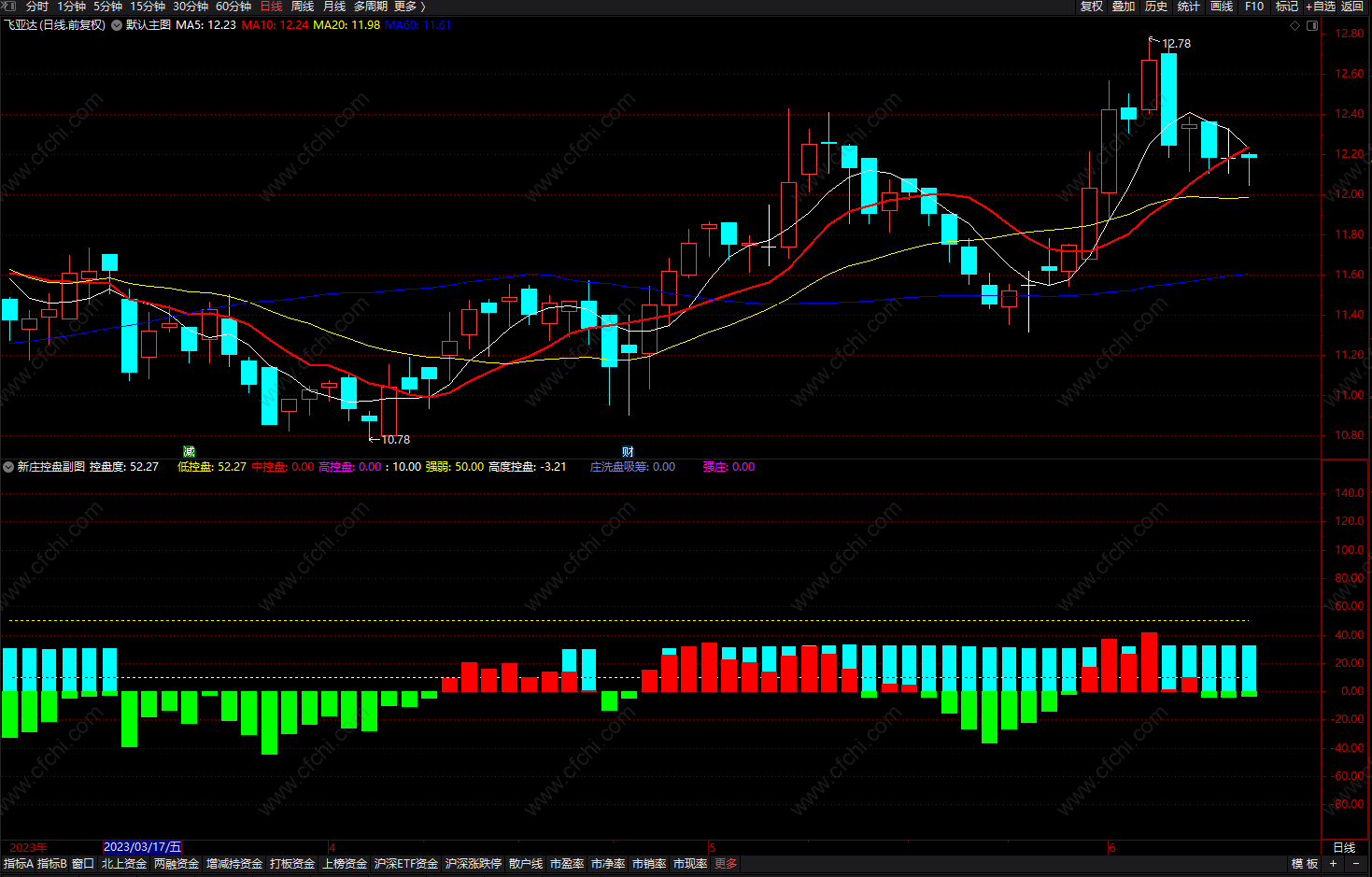The image size is (1372, 877).
Task: Click the 复权 adjustment button
Action: coord(1092,7)
